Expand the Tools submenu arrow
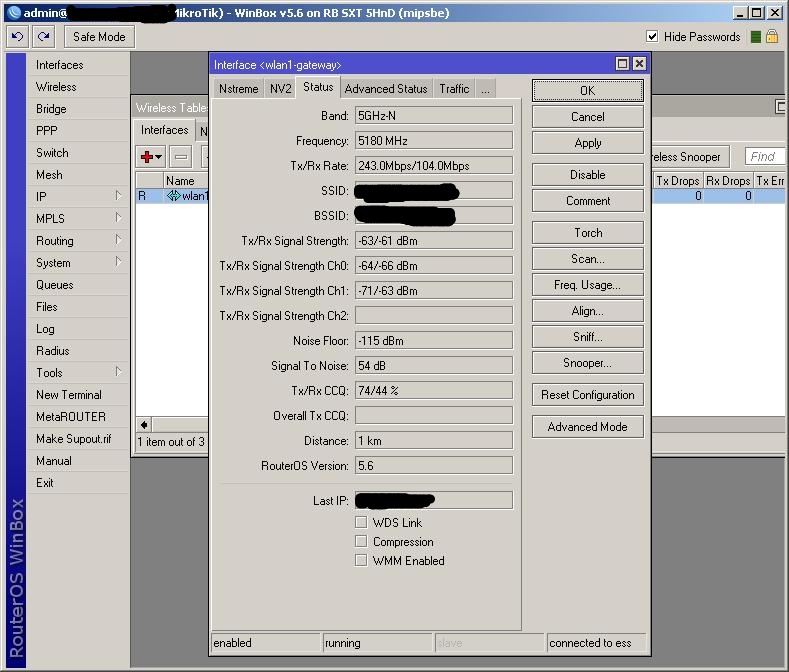The image size is (789, 672). (x=118, y=371)
